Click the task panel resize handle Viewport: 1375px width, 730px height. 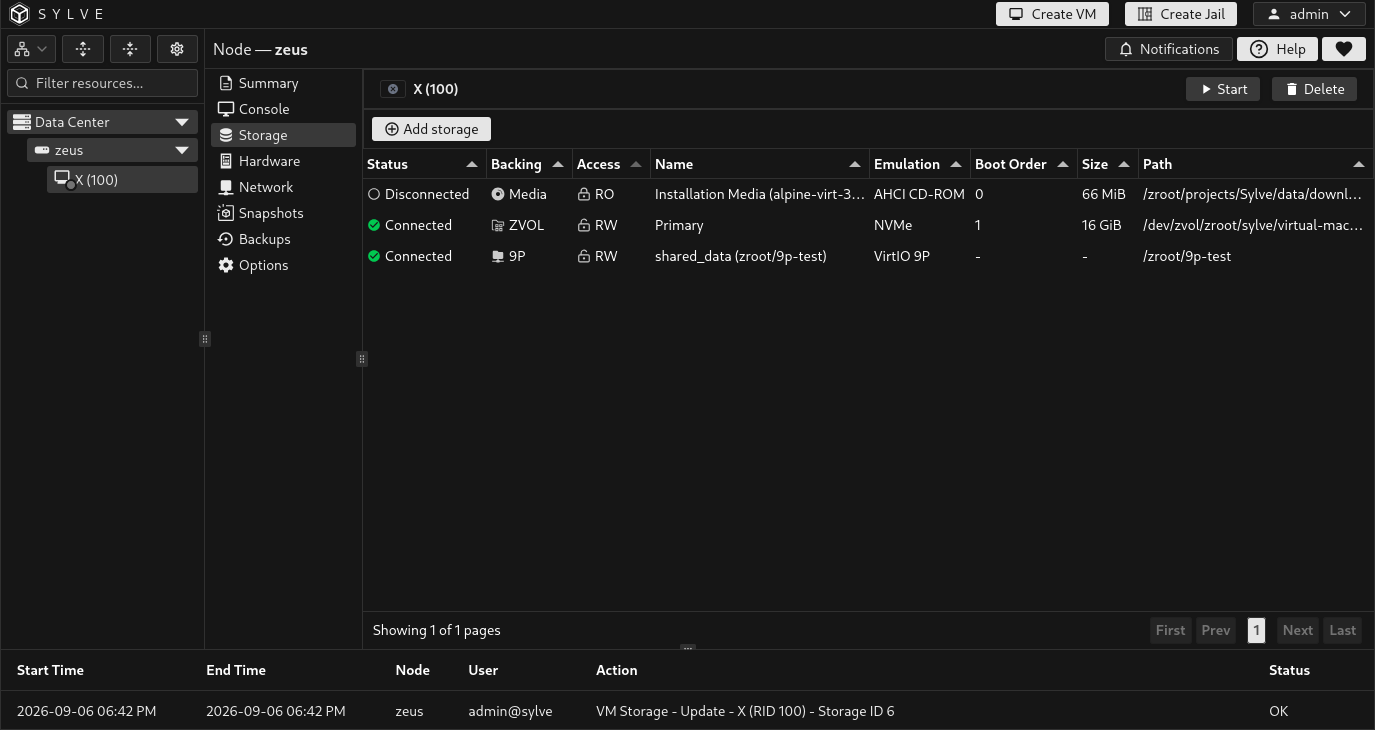click(688, 648)
